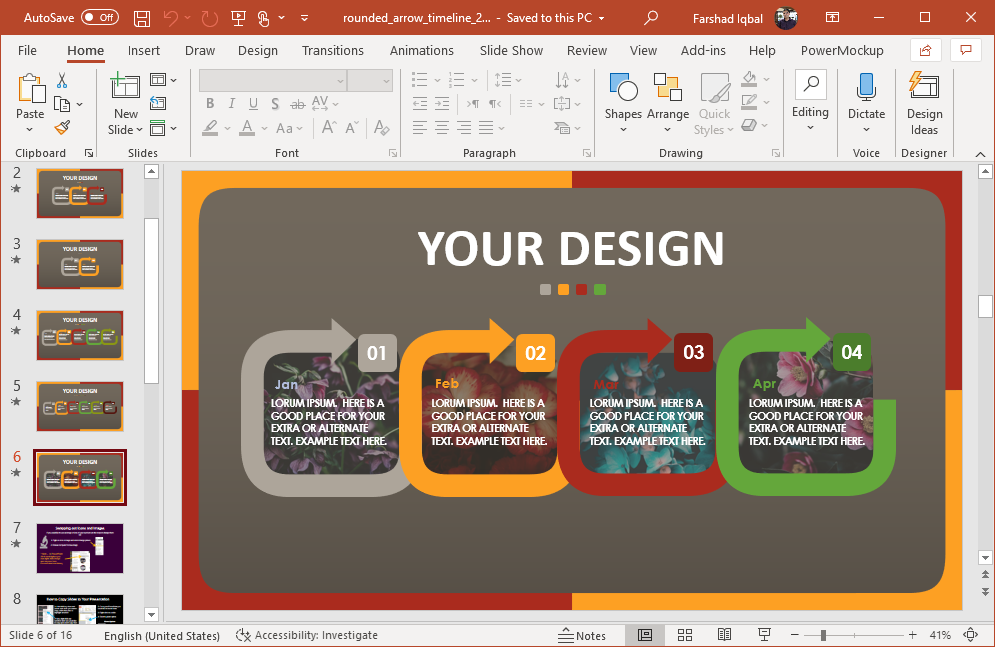Click the Cut scissors icon

62,81
